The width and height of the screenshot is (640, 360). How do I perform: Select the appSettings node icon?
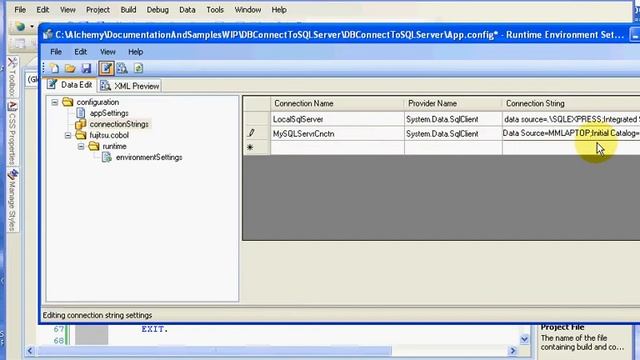click(81, 113)
